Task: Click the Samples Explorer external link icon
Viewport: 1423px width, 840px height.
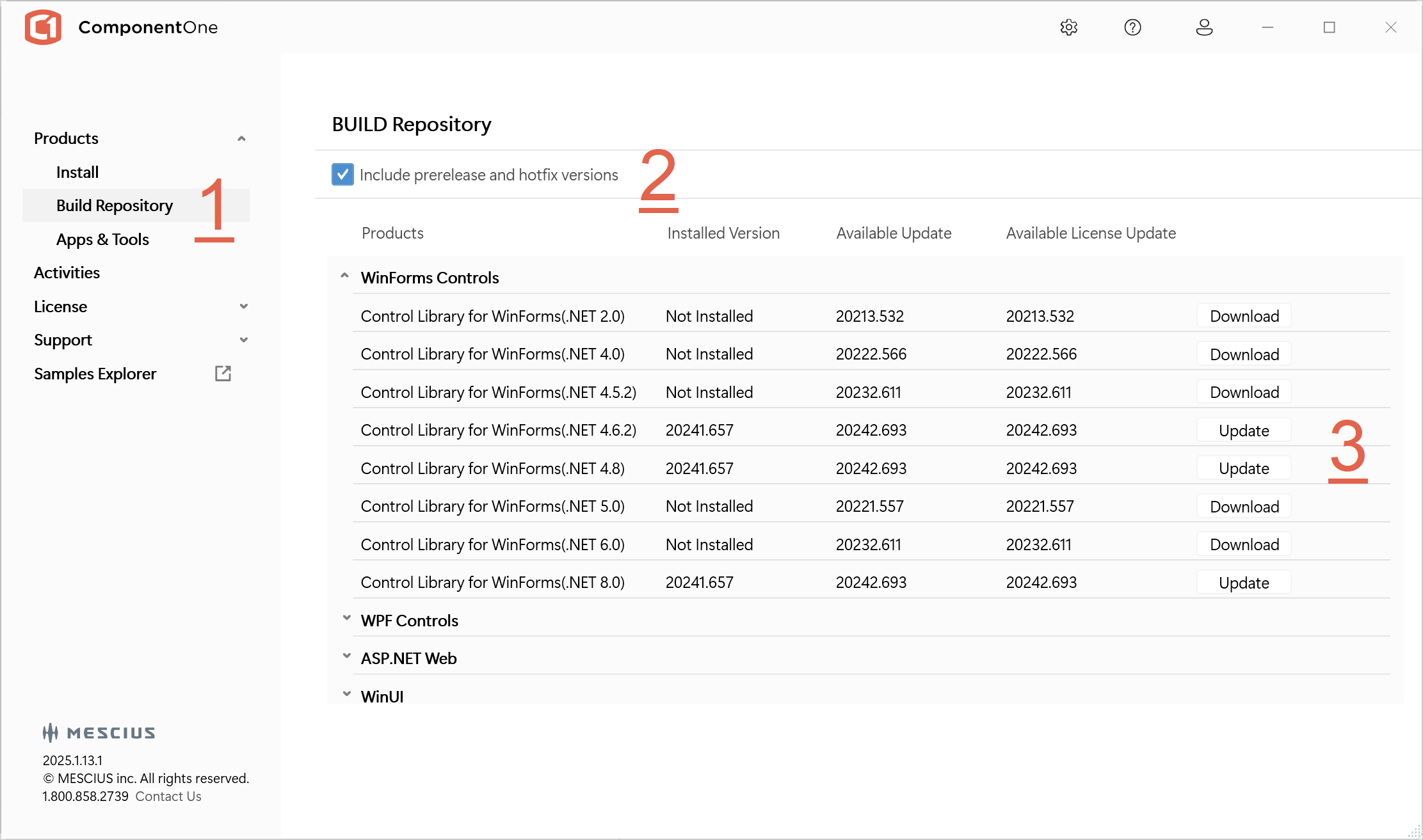Action: (x=223, y=374)
